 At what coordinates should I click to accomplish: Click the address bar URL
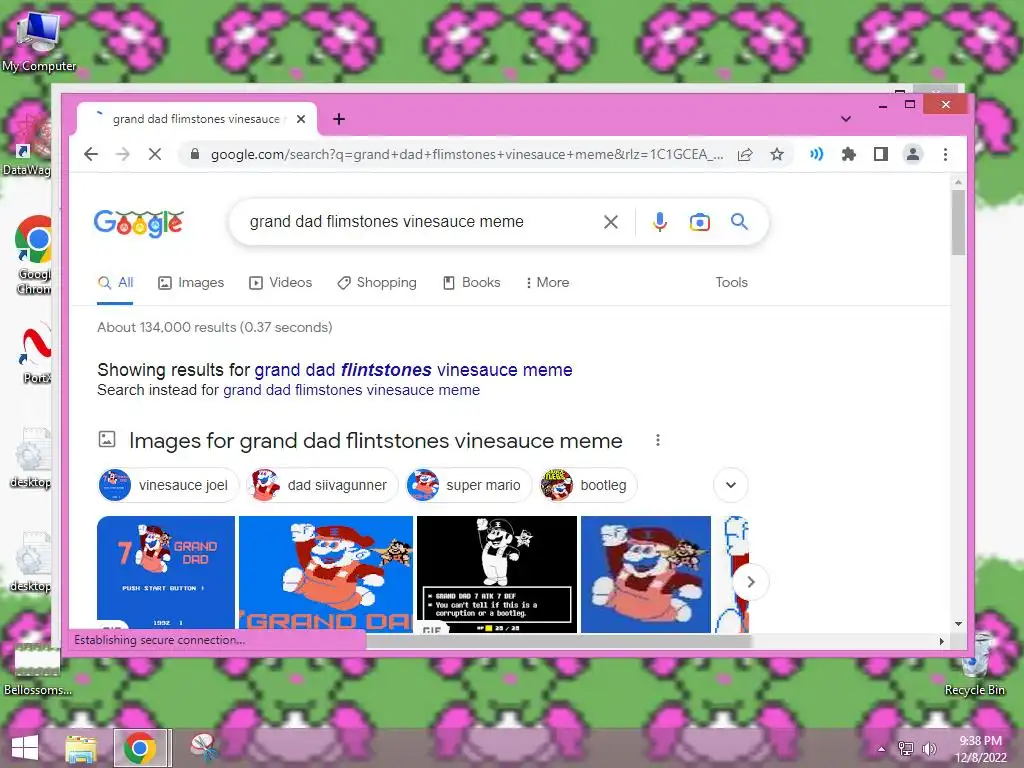466,155
